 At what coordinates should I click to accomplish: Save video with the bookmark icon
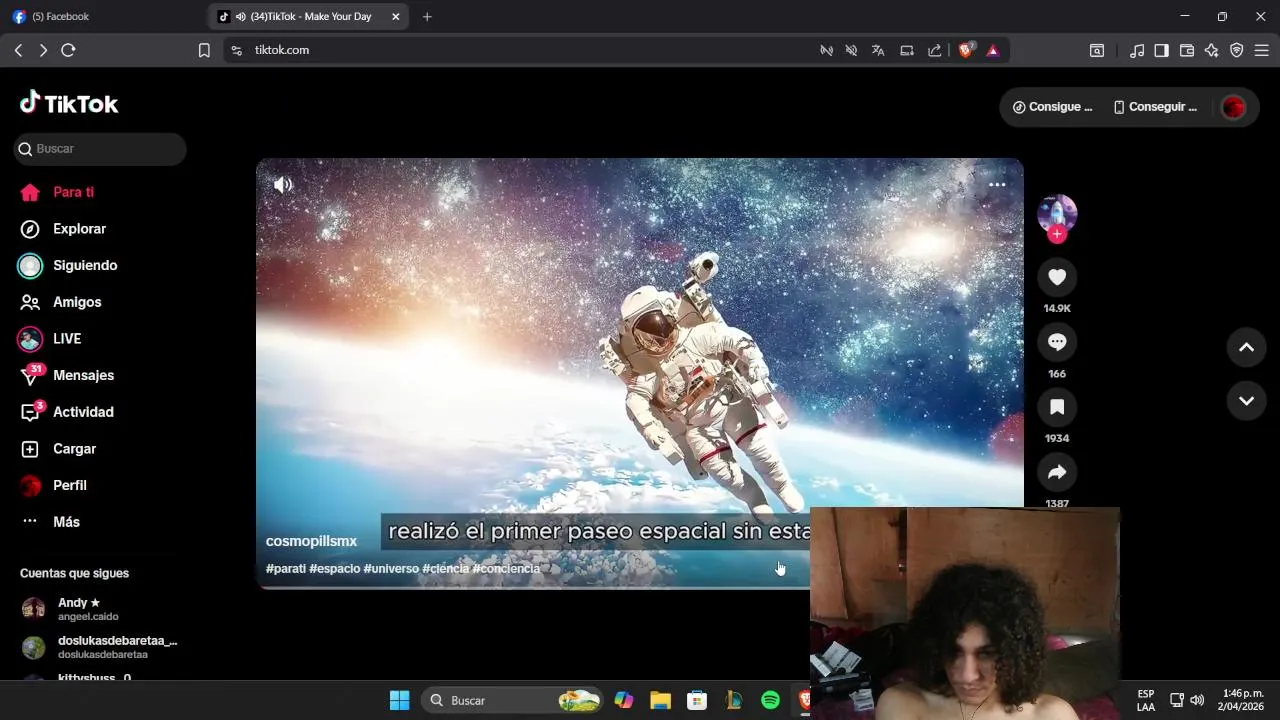[x=1057, y=407]
